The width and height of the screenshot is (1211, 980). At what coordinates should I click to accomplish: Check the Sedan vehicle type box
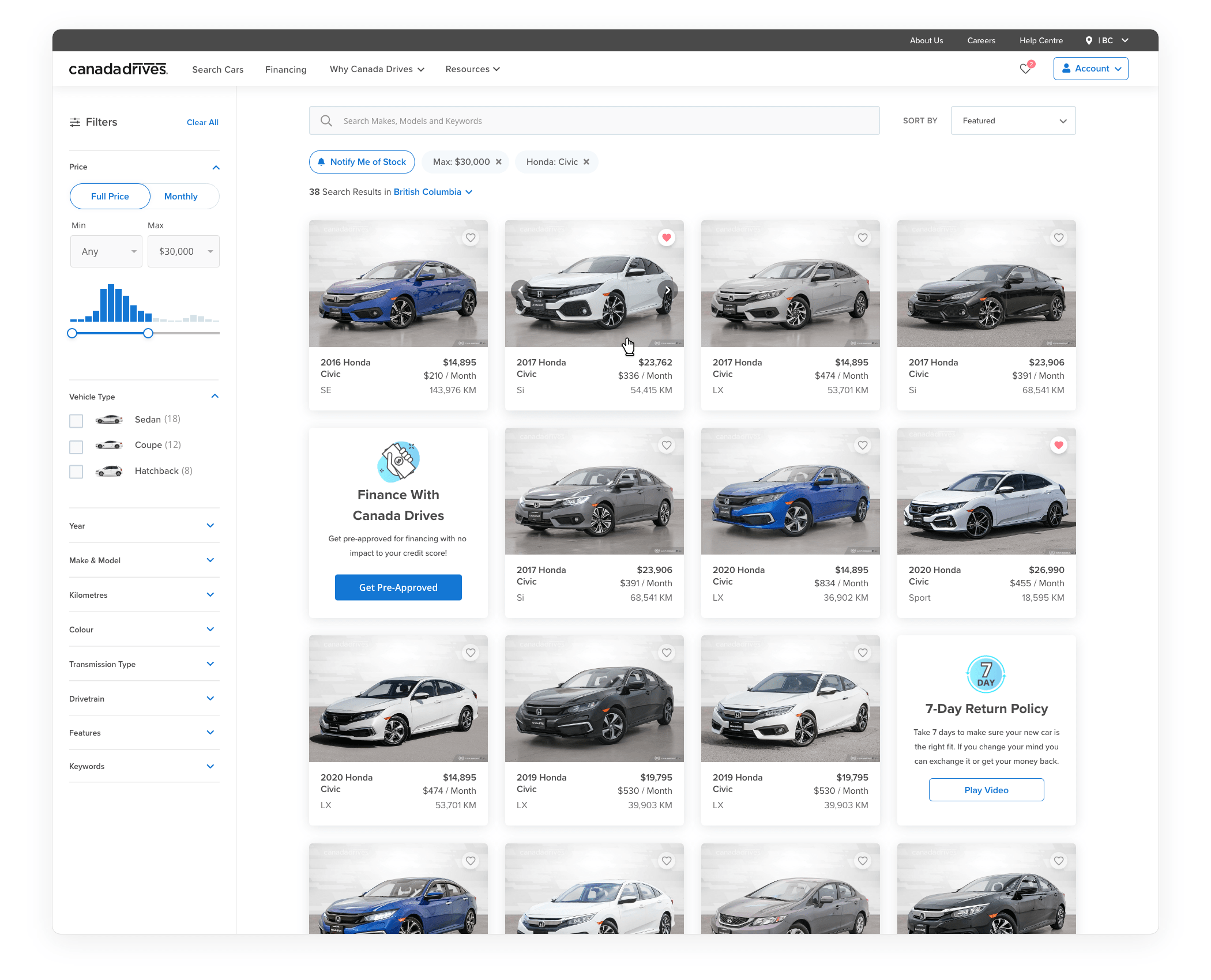(x=76, y=421)
